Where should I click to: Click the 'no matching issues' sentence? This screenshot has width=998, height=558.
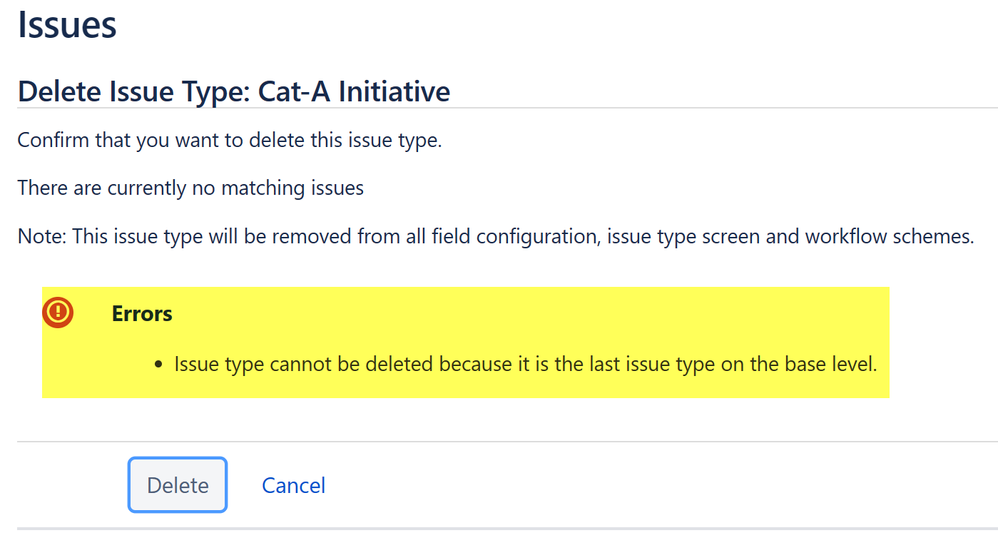coord(190,188)
